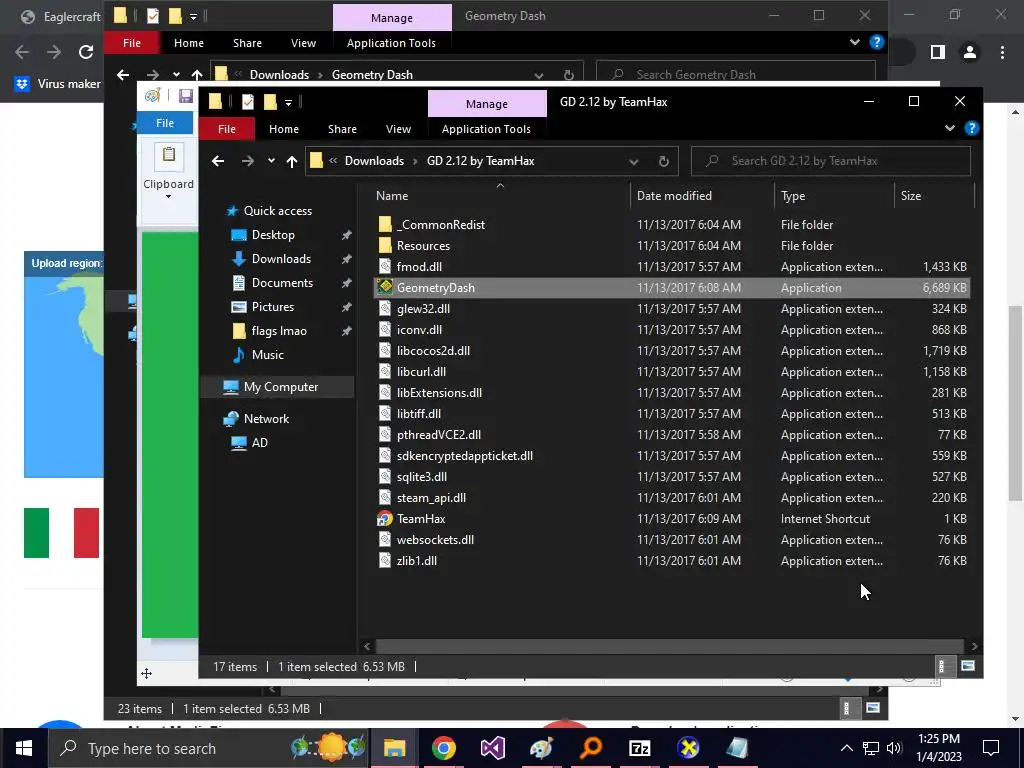Open Virus maker bookmark in Chrome

click(59, 84)
